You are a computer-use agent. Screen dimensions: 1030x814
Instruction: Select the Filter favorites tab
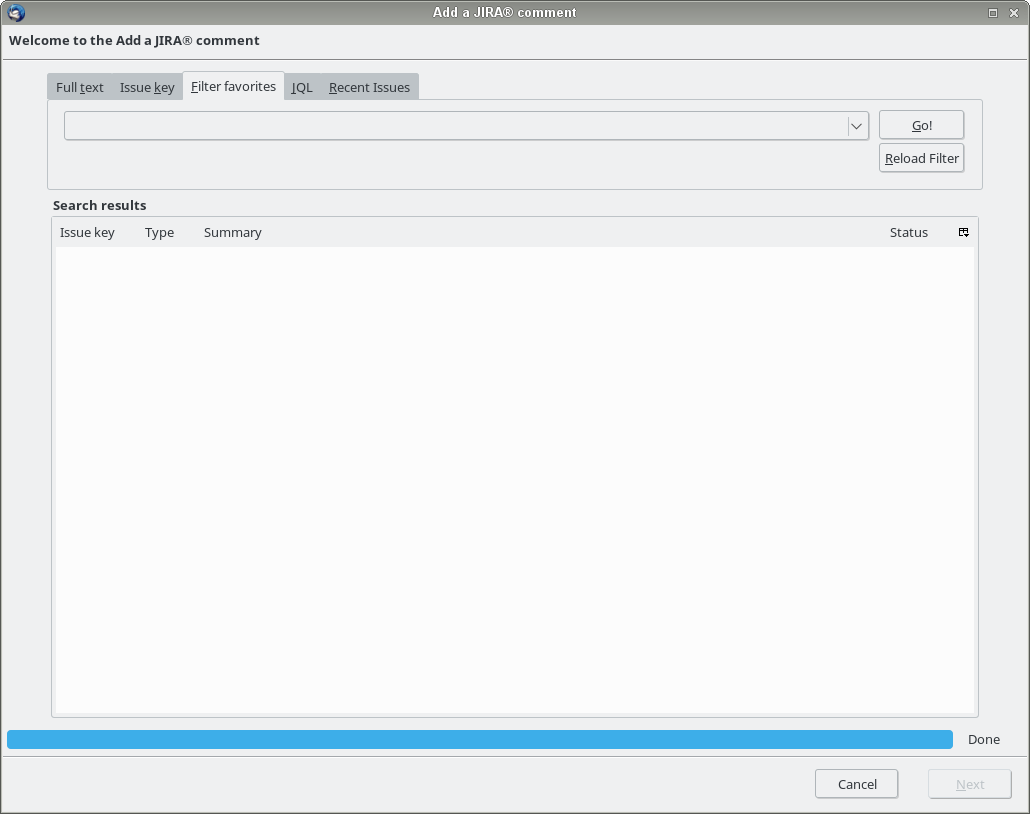(233, 87)
